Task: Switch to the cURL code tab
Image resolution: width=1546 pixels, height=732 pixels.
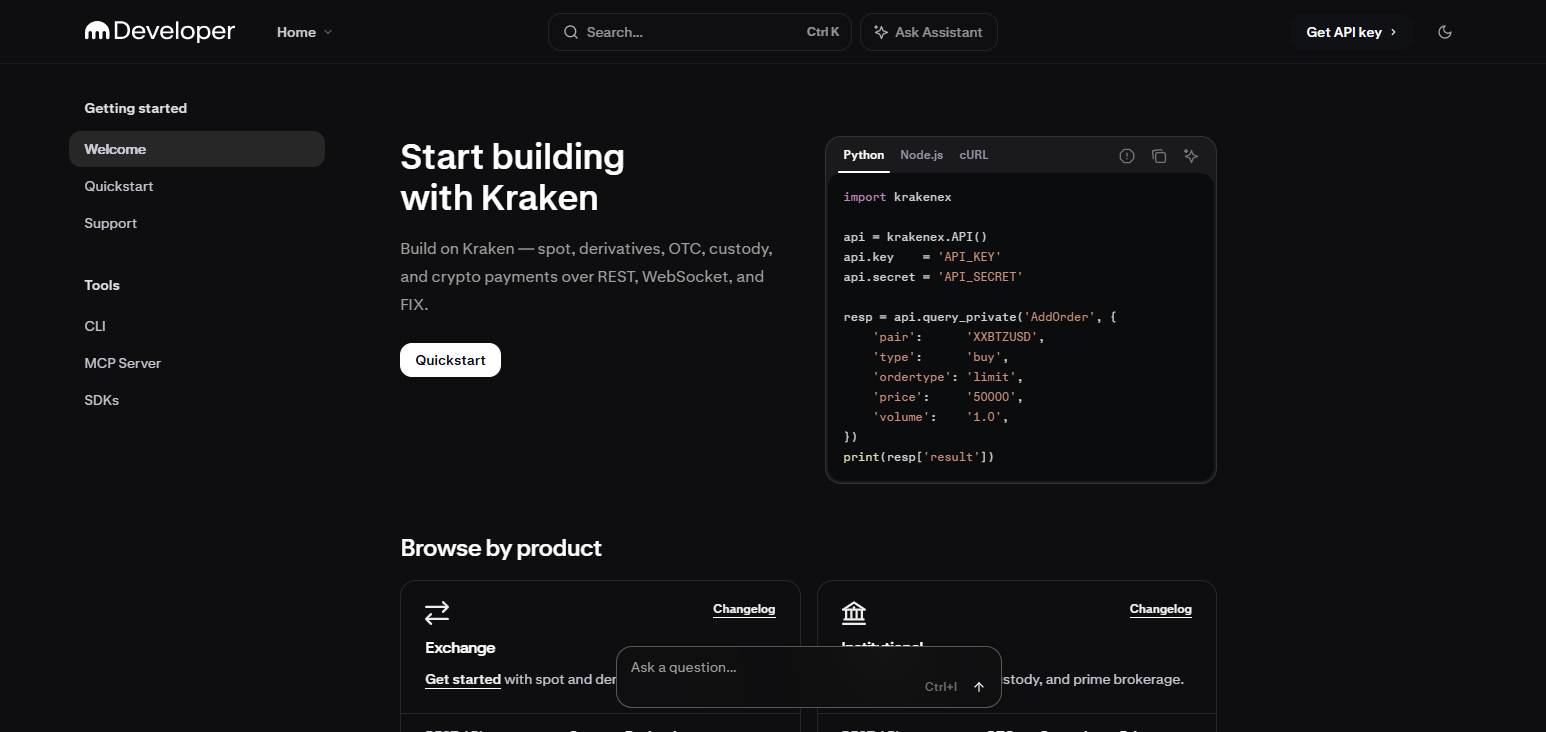Action: coord(974,155)
